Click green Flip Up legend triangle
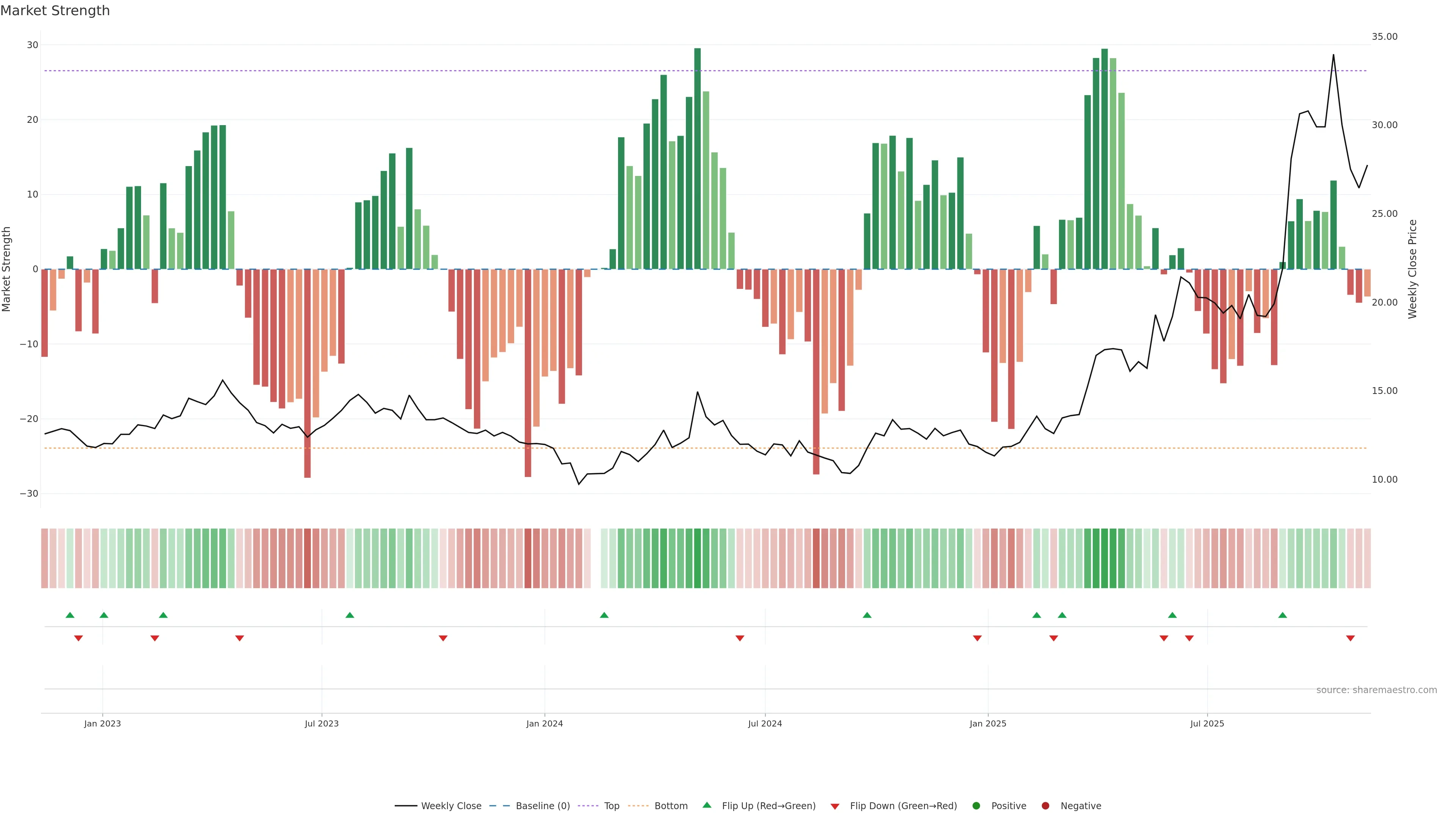This screenshot has height=819, width=1456. (706, 805)
